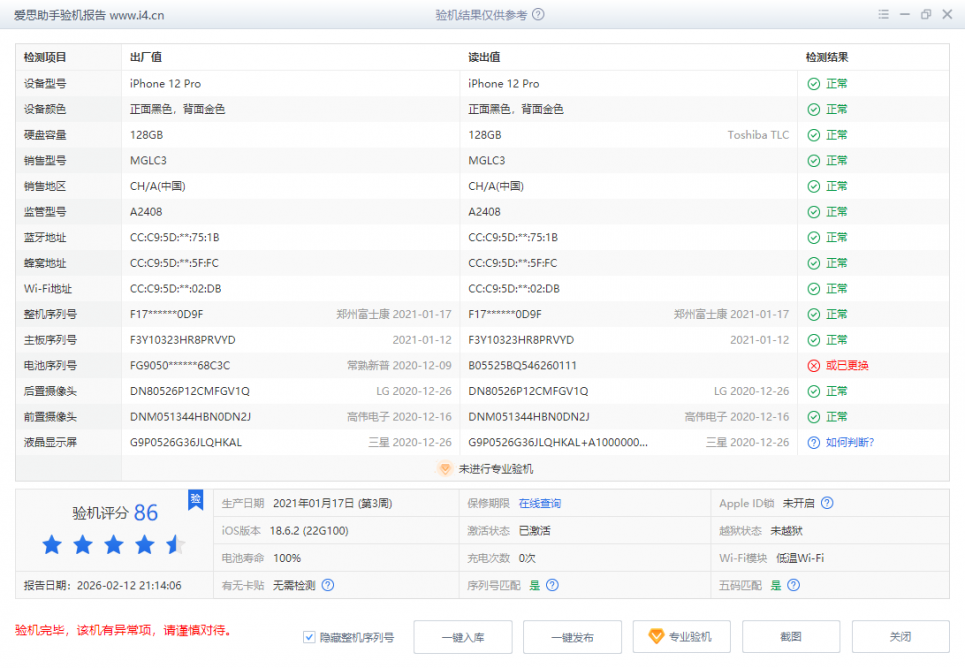
Task: Click help icon next to 无需检测
Action: (328, 585)
